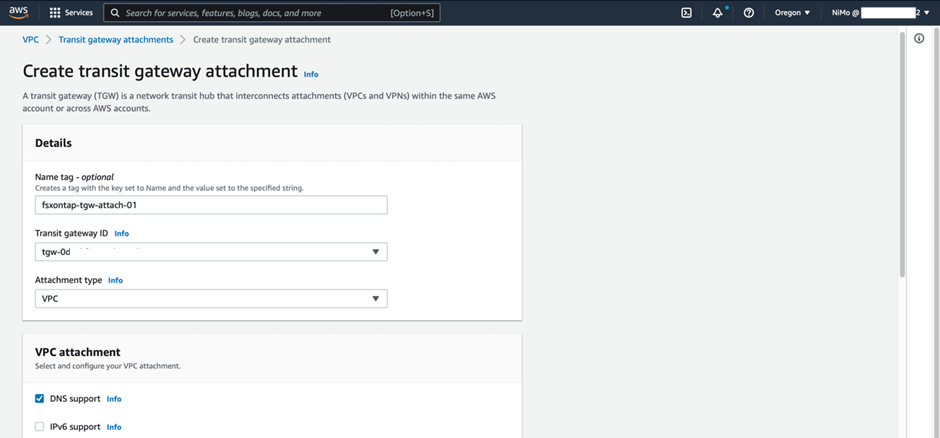This screenshot has width=940, height=438.
Task: Open the Oregon region selector
Action: click(792, 13)
